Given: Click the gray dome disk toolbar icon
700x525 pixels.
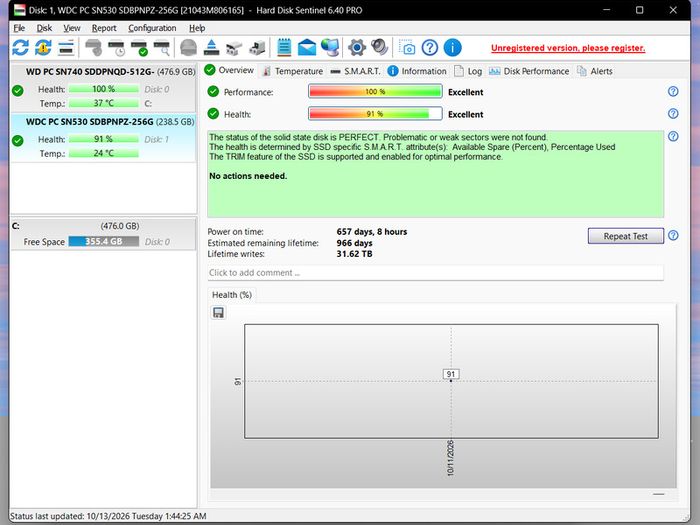Looking at the screenshot, I should (x=188, y=48).
